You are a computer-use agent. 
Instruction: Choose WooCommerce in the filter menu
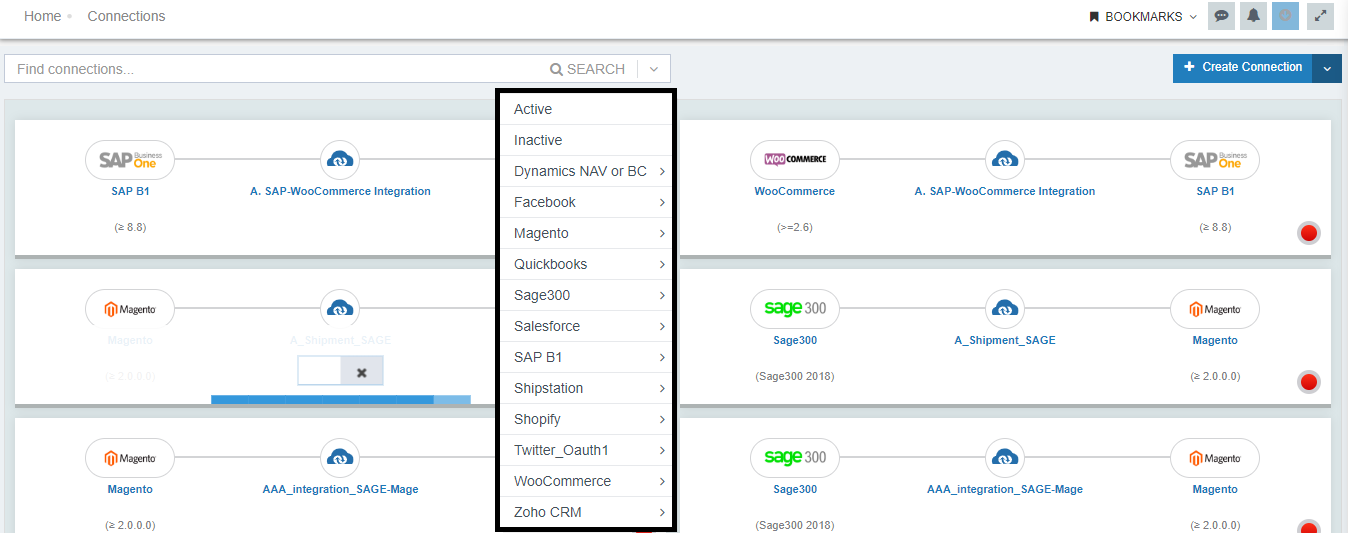[586, 481]
